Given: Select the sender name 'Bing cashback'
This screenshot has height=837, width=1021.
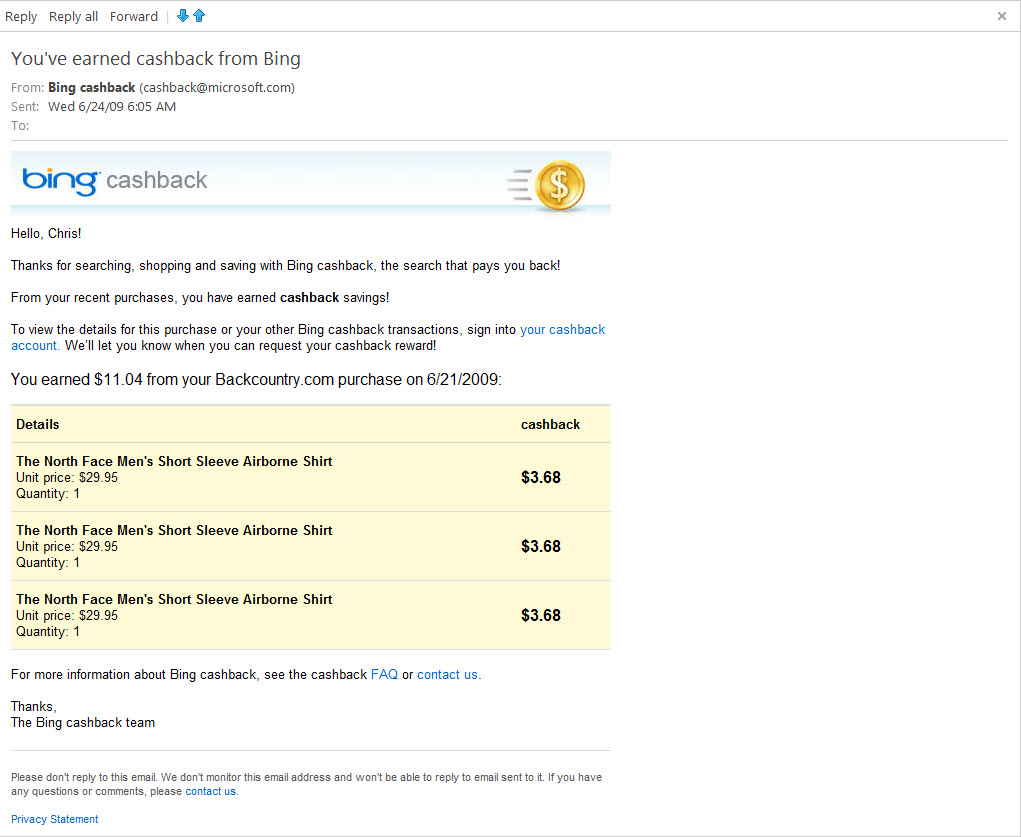Looking at the screenshot, I should coord(91,88).
